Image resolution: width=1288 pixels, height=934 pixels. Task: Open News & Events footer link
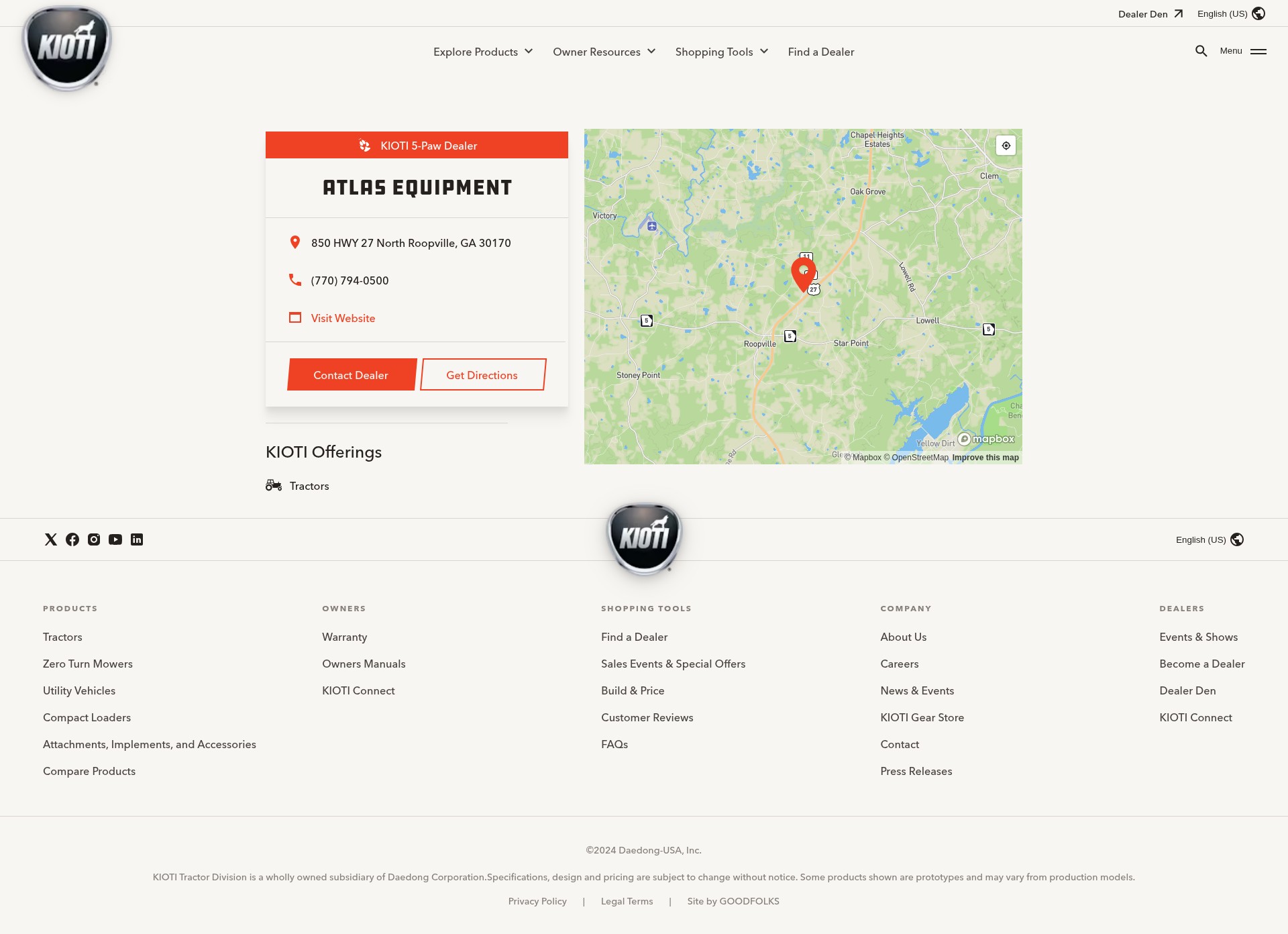[917, 690]
